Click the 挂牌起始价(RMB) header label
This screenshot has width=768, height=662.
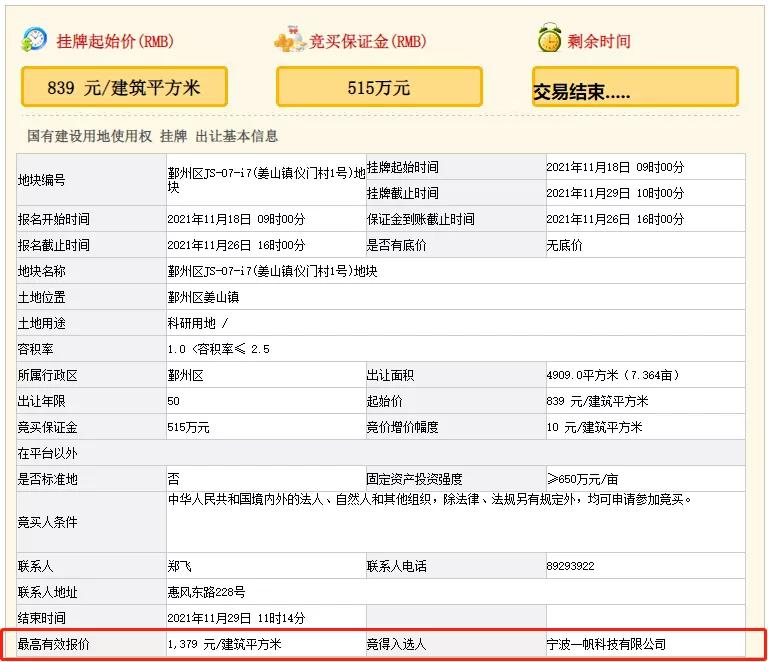tap(111, 42)
